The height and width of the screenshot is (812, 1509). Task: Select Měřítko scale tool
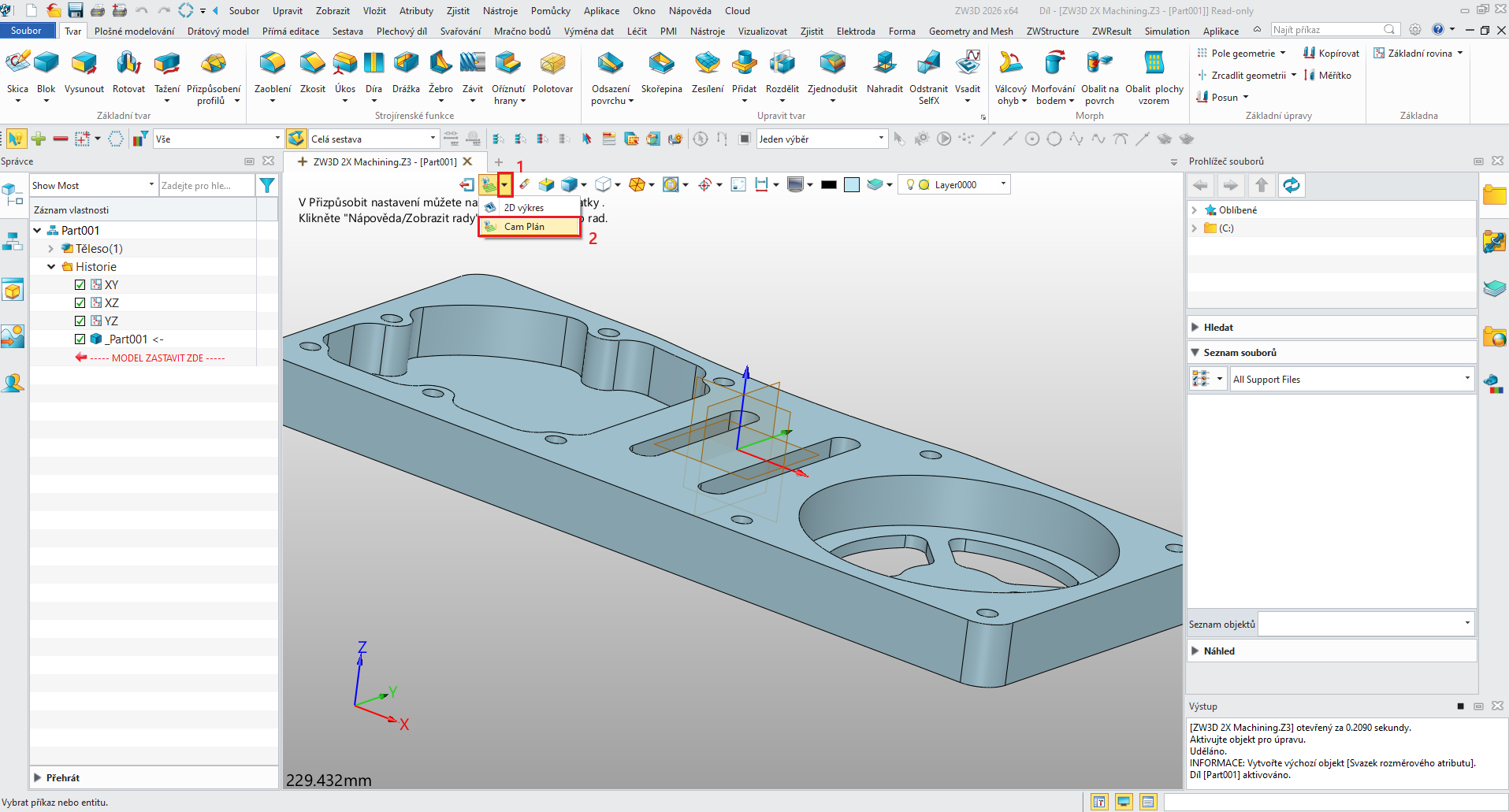[x=1327, y=75]
